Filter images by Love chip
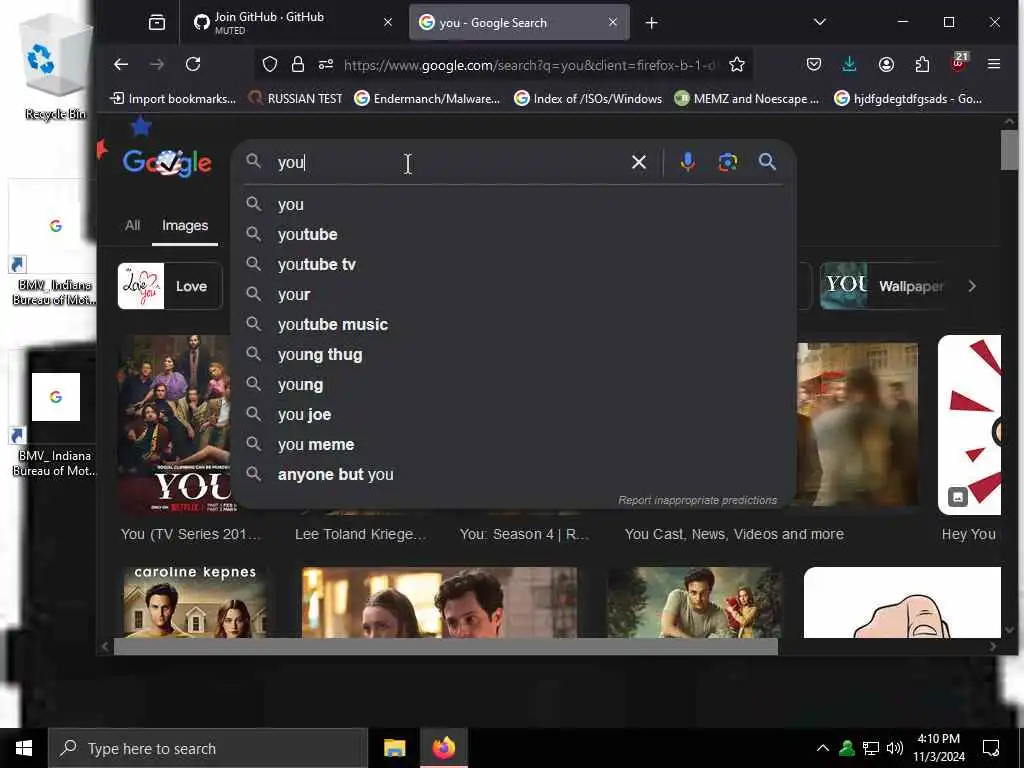The image size is (1024, 768). point(170,286)
